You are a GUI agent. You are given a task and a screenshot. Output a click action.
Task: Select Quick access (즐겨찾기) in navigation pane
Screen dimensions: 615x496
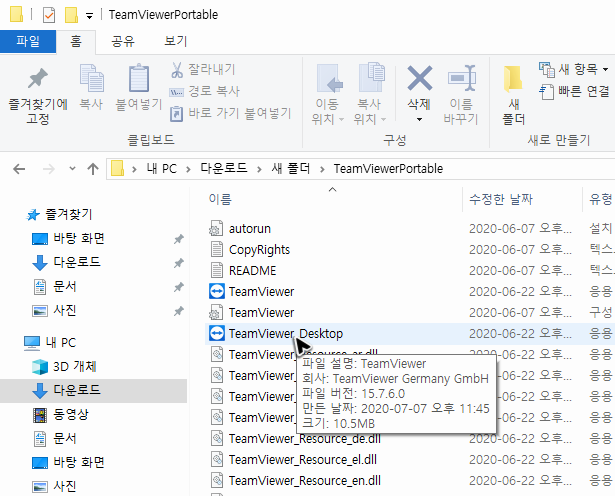(x=59, y=214)
